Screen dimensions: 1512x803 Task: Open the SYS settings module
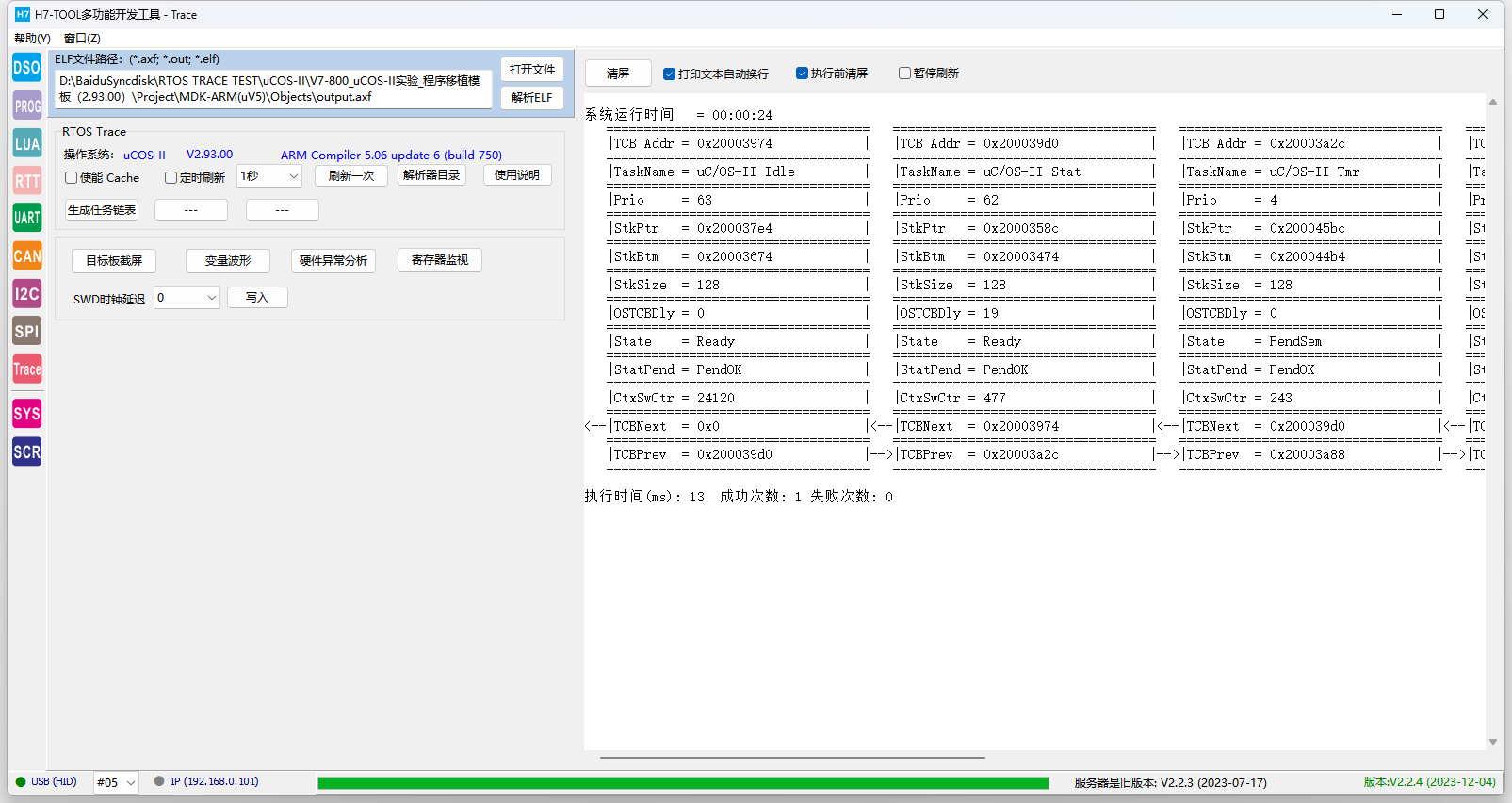tap(26, 414)
